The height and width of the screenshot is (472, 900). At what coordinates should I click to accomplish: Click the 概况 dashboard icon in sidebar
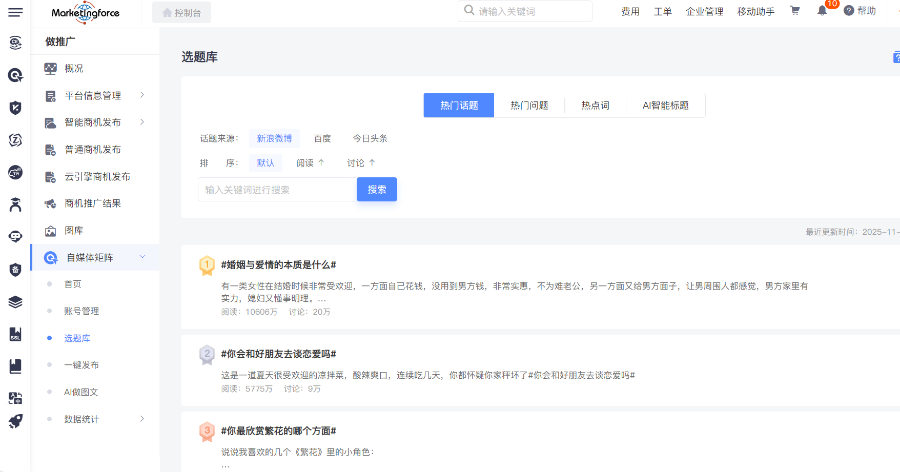click(x=50, y=69)
